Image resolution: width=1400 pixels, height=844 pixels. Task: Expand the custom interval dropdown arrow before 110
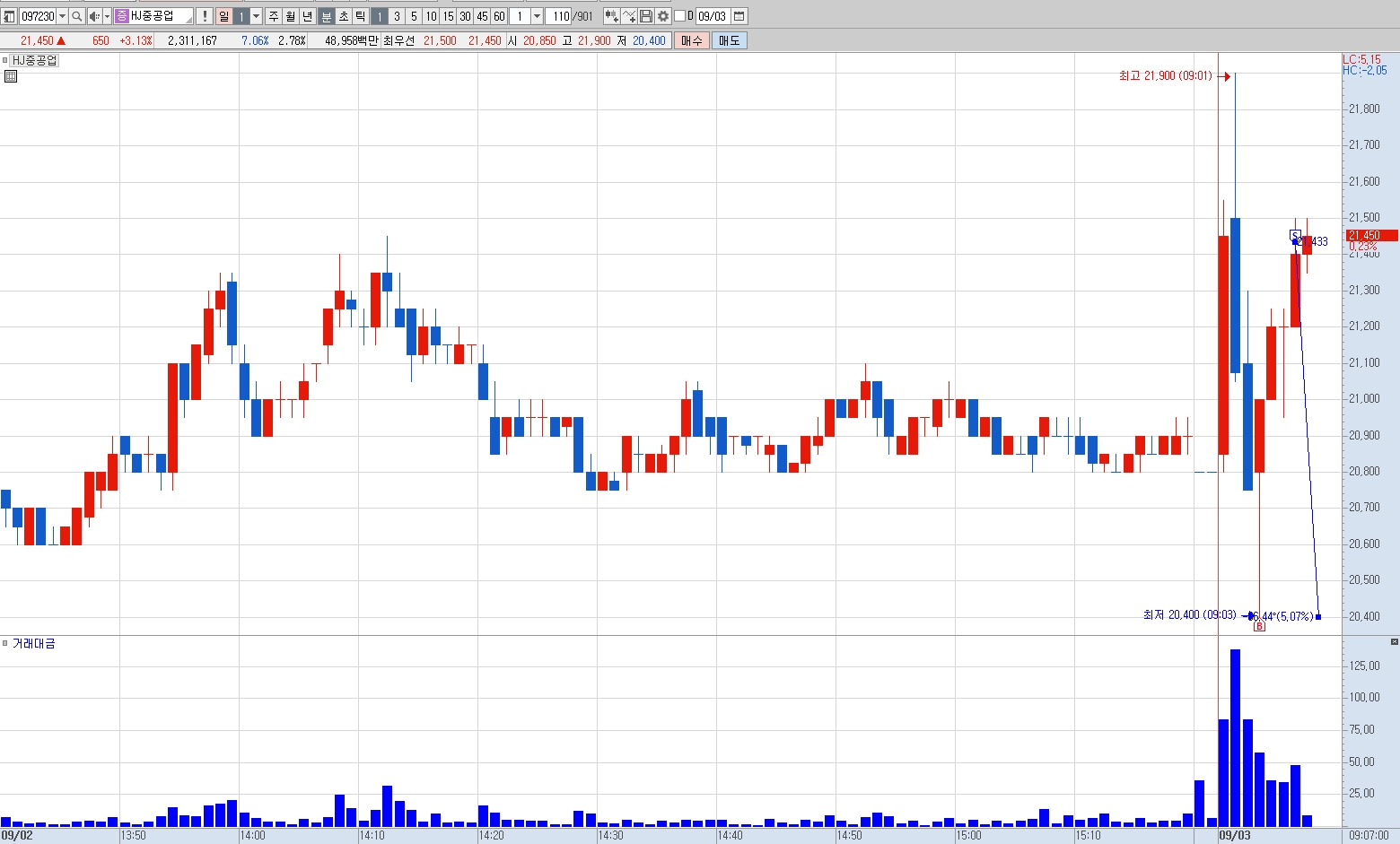[x=537, y=16]
